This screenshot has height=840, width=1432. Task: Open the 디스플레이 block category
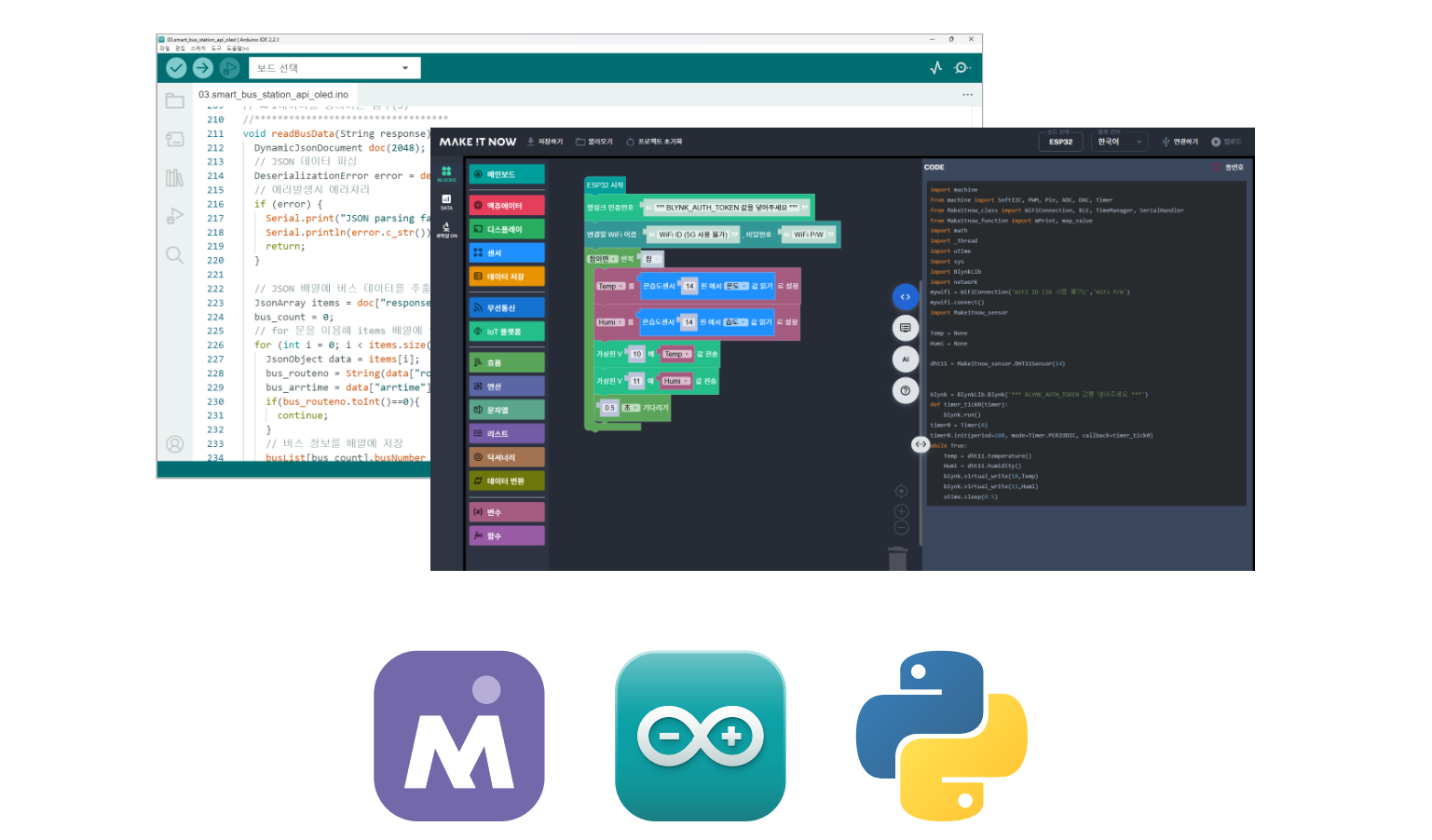click(507, 229)
